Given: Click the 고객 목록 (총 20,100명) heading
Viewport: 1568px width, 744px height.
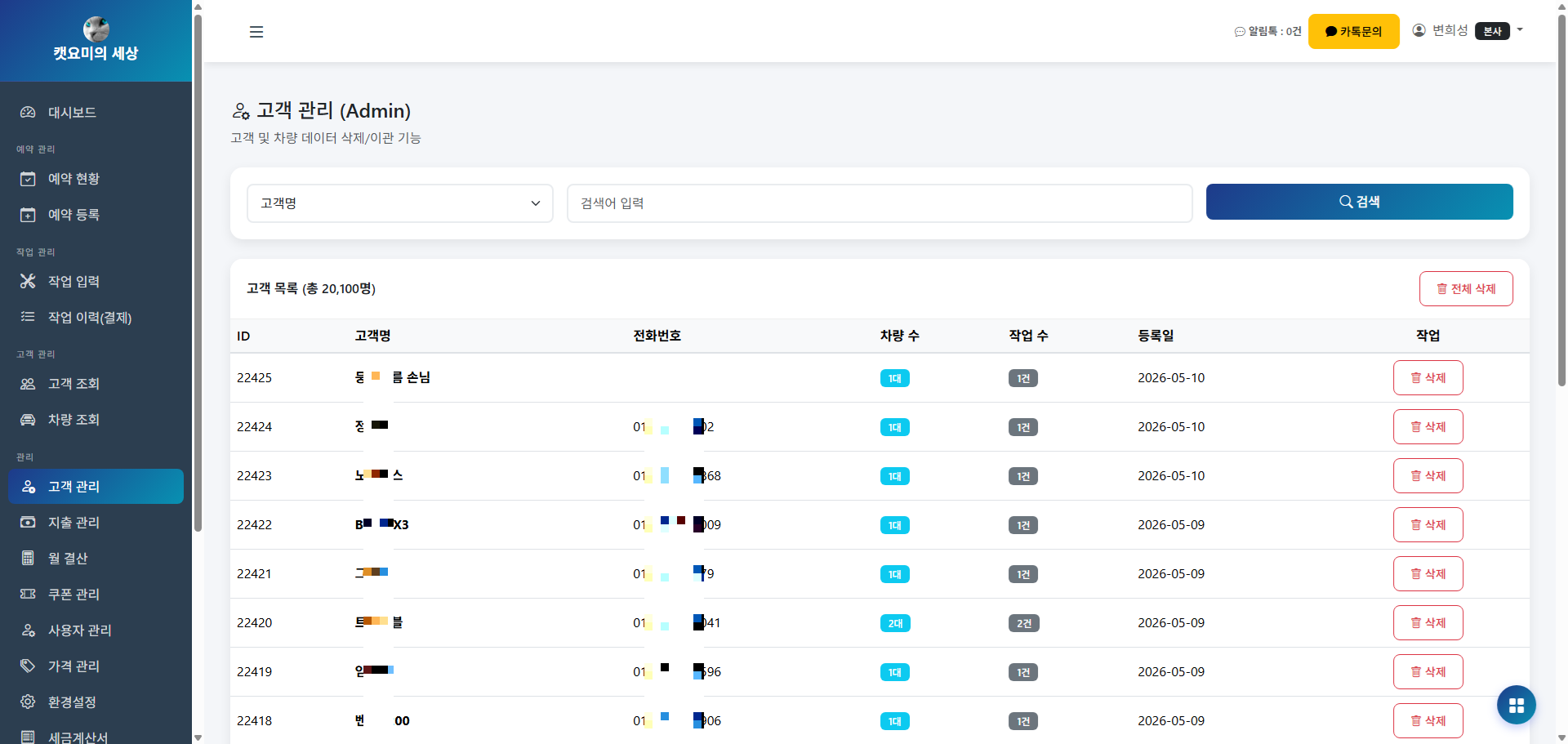Looking at the screenshot, I should (311, 289).
